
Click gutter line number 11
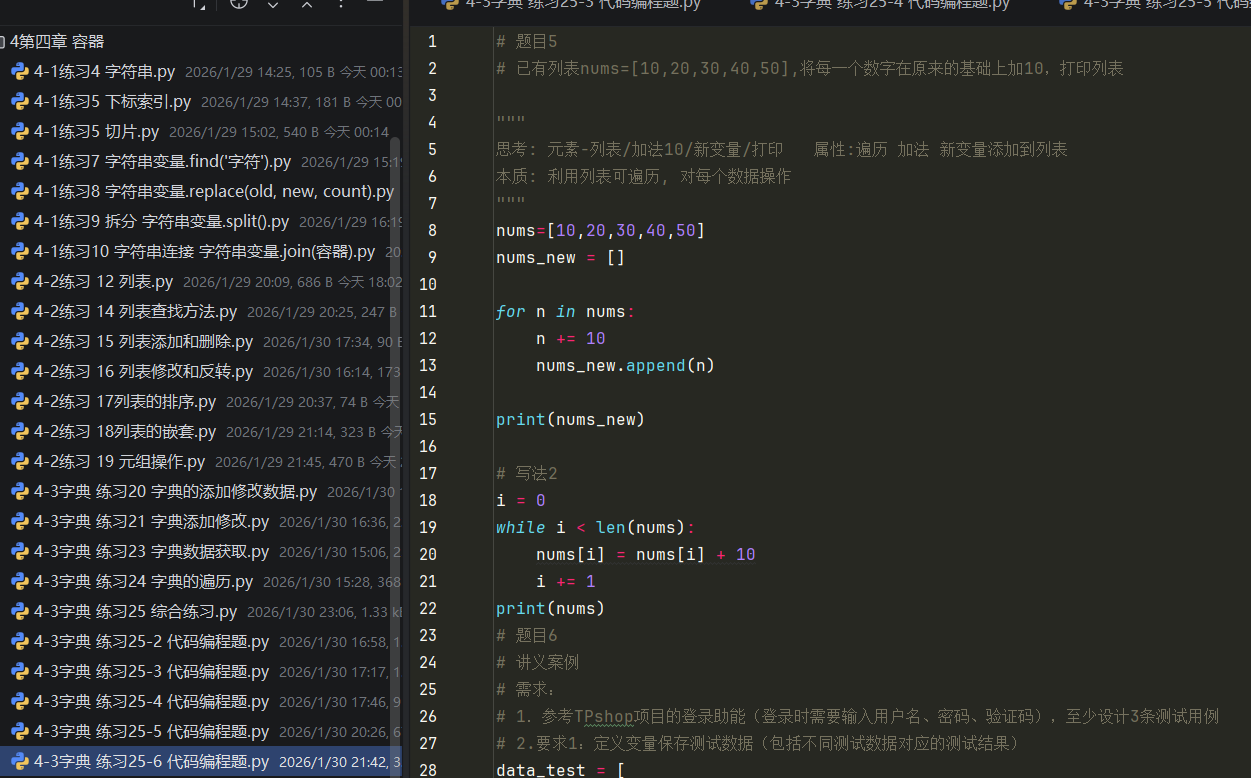pyautogui.click(x=428, y=312)
